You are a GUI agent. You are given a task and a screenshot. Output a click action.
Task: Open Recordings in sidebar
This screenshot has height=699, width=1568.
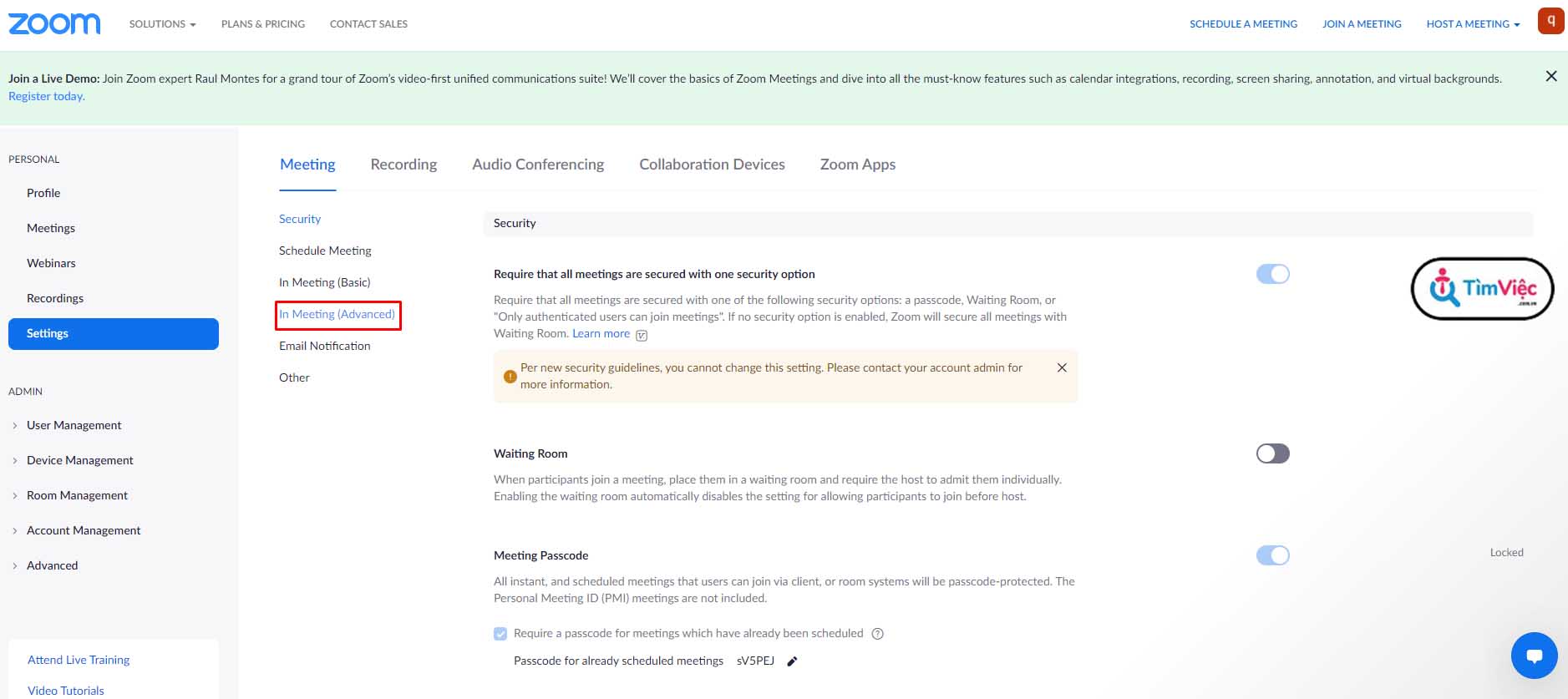[55, 298]
